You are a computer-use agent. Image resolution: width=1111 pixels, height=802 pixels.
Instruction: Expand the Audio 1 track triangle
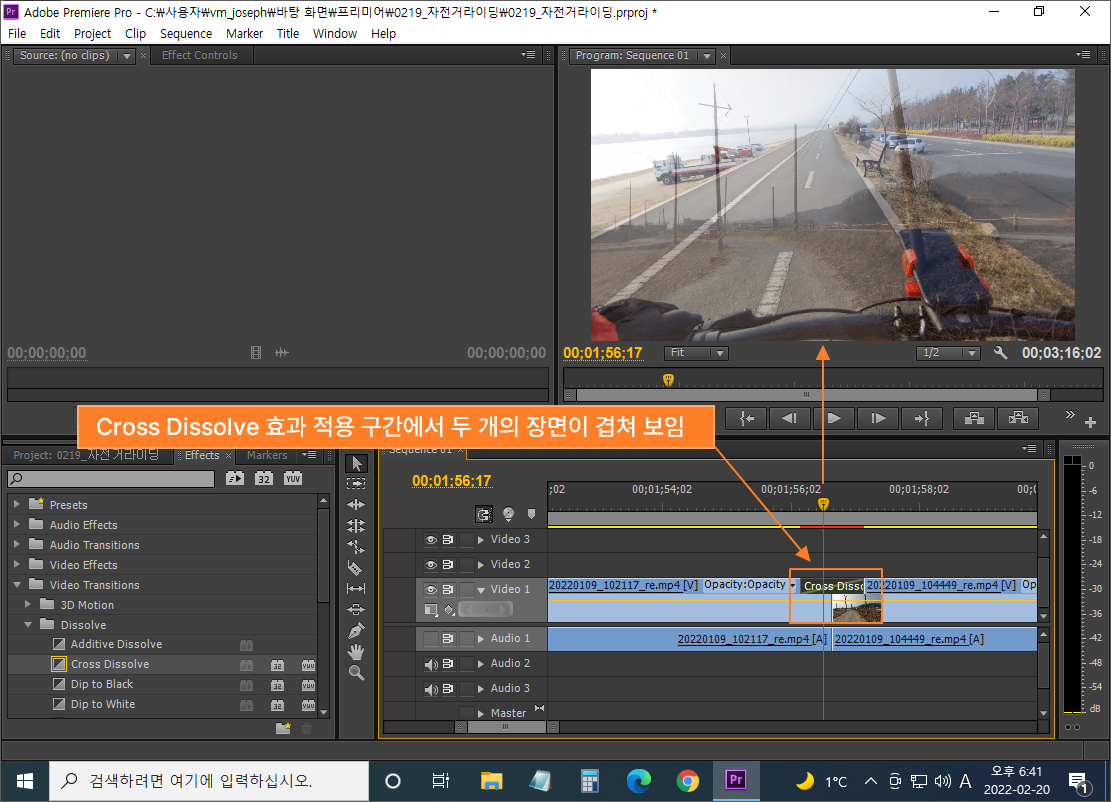pyautogui.click(x=481, y=638)
